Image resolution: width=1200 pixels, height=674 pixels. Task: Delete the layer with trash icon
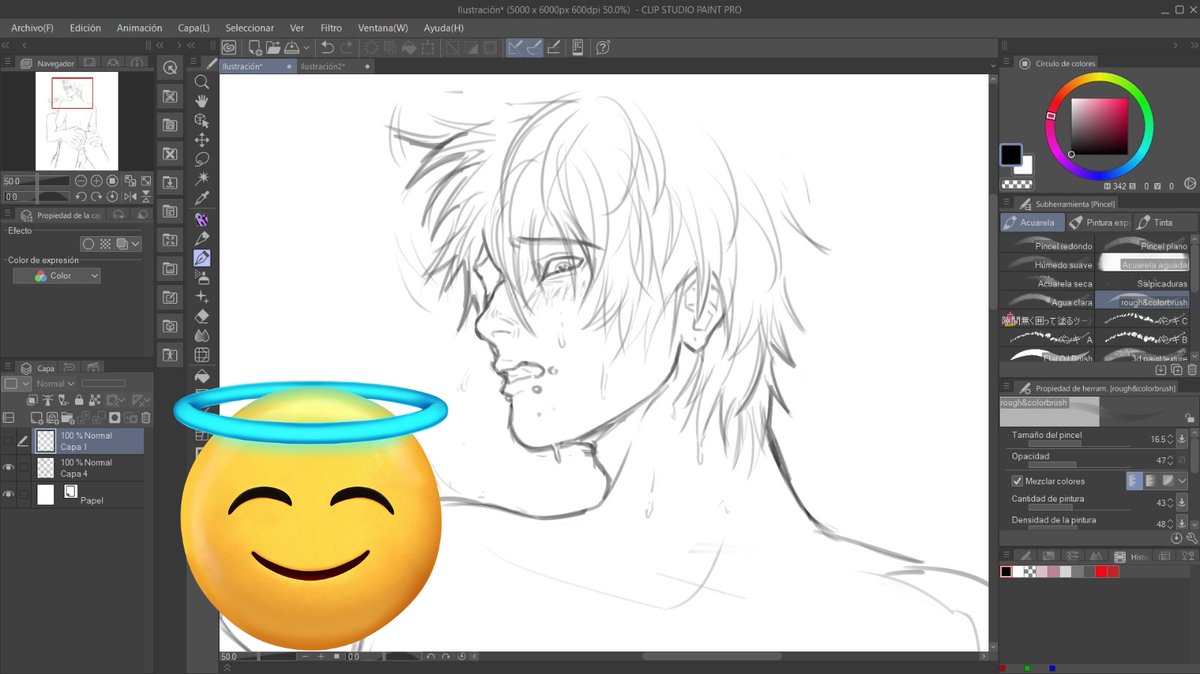click(x=146, y=417)
